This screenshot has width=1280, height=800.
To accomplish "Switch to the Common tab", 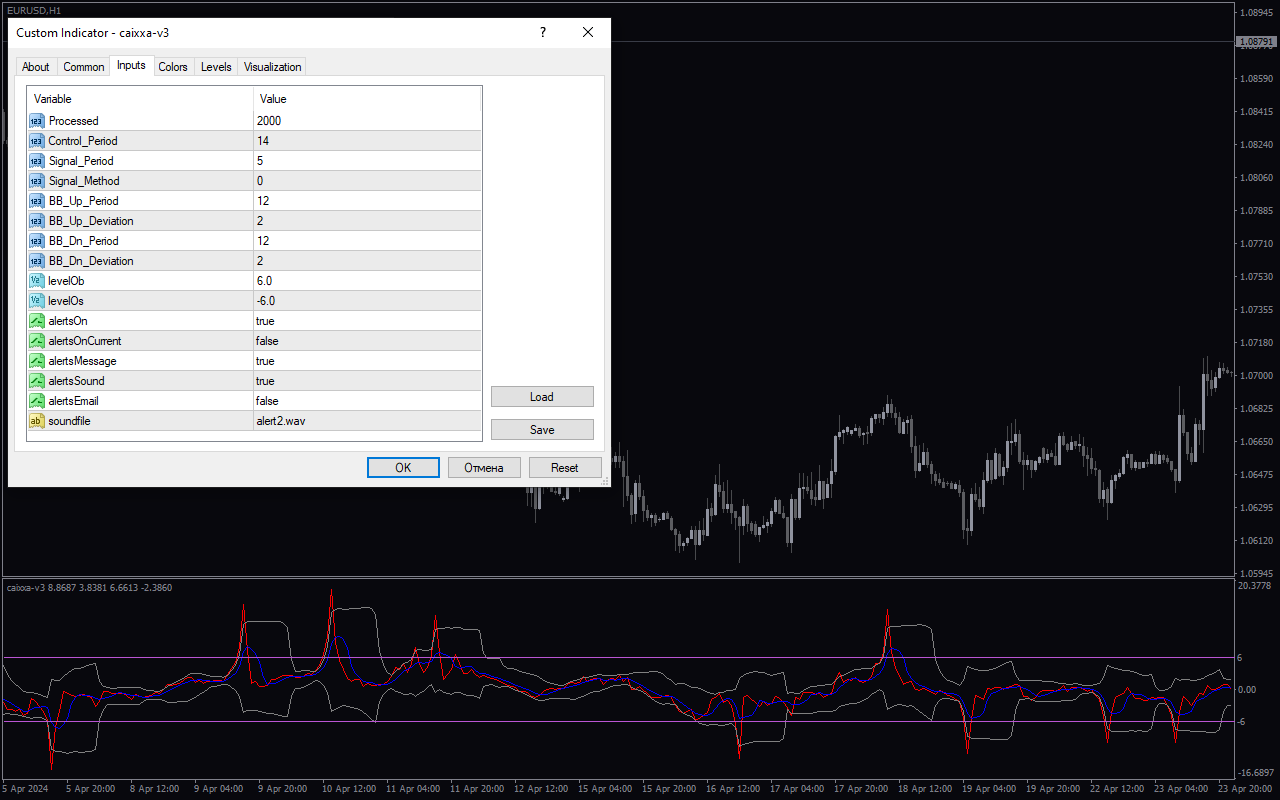I will 84,67.
